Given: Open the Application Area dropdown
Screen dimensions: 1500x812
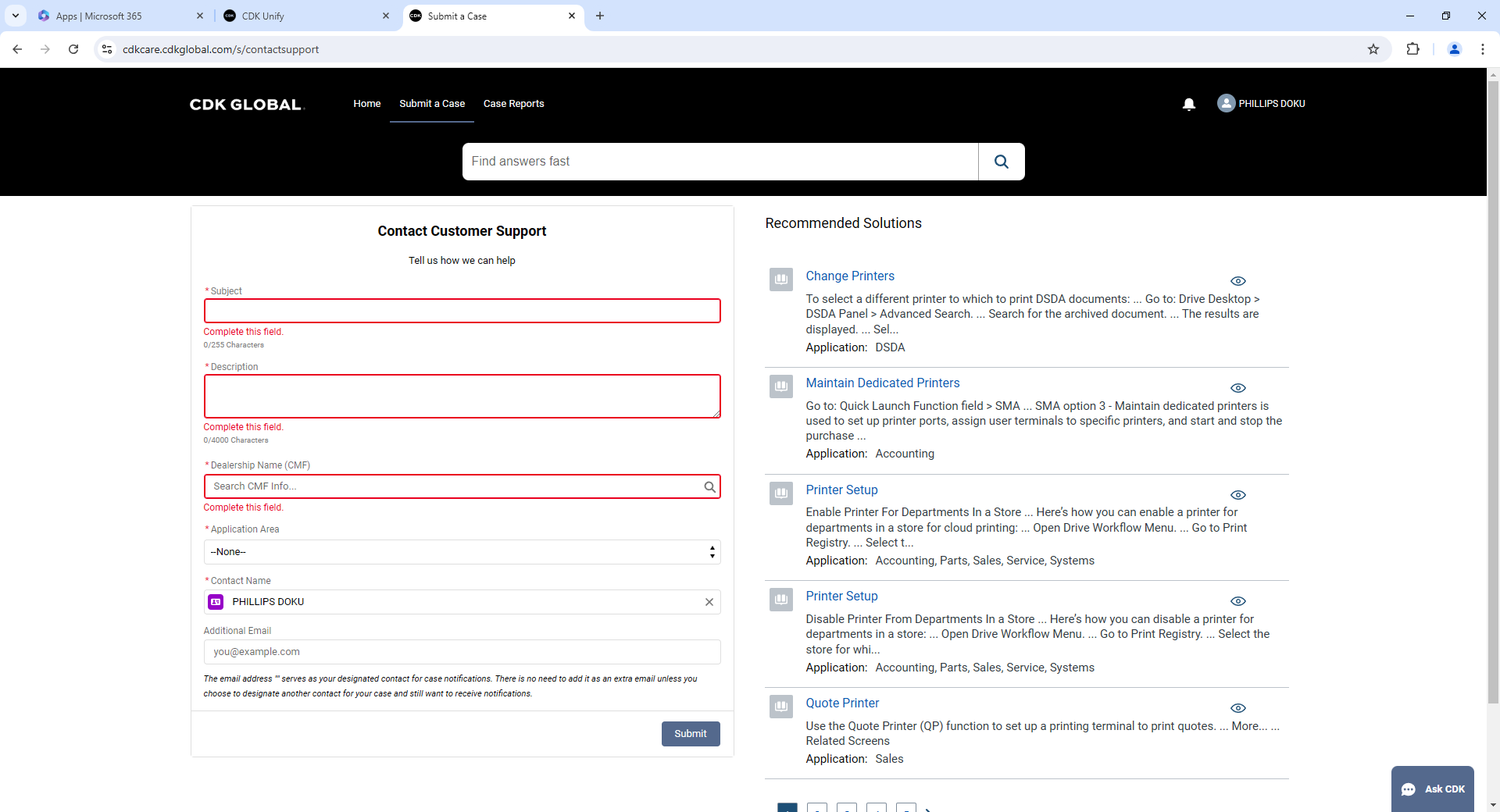Looking at the screenshot, I should [462, 552].
